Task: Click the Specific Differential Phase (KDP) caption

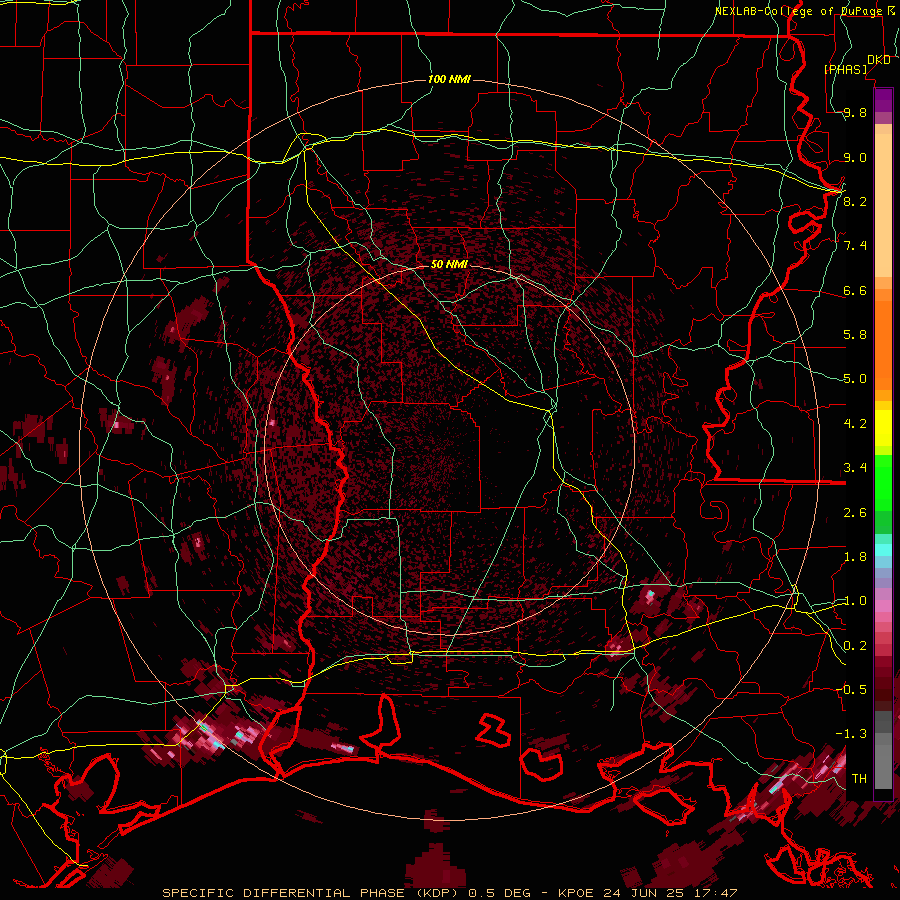Action: [x=312, y=893]
